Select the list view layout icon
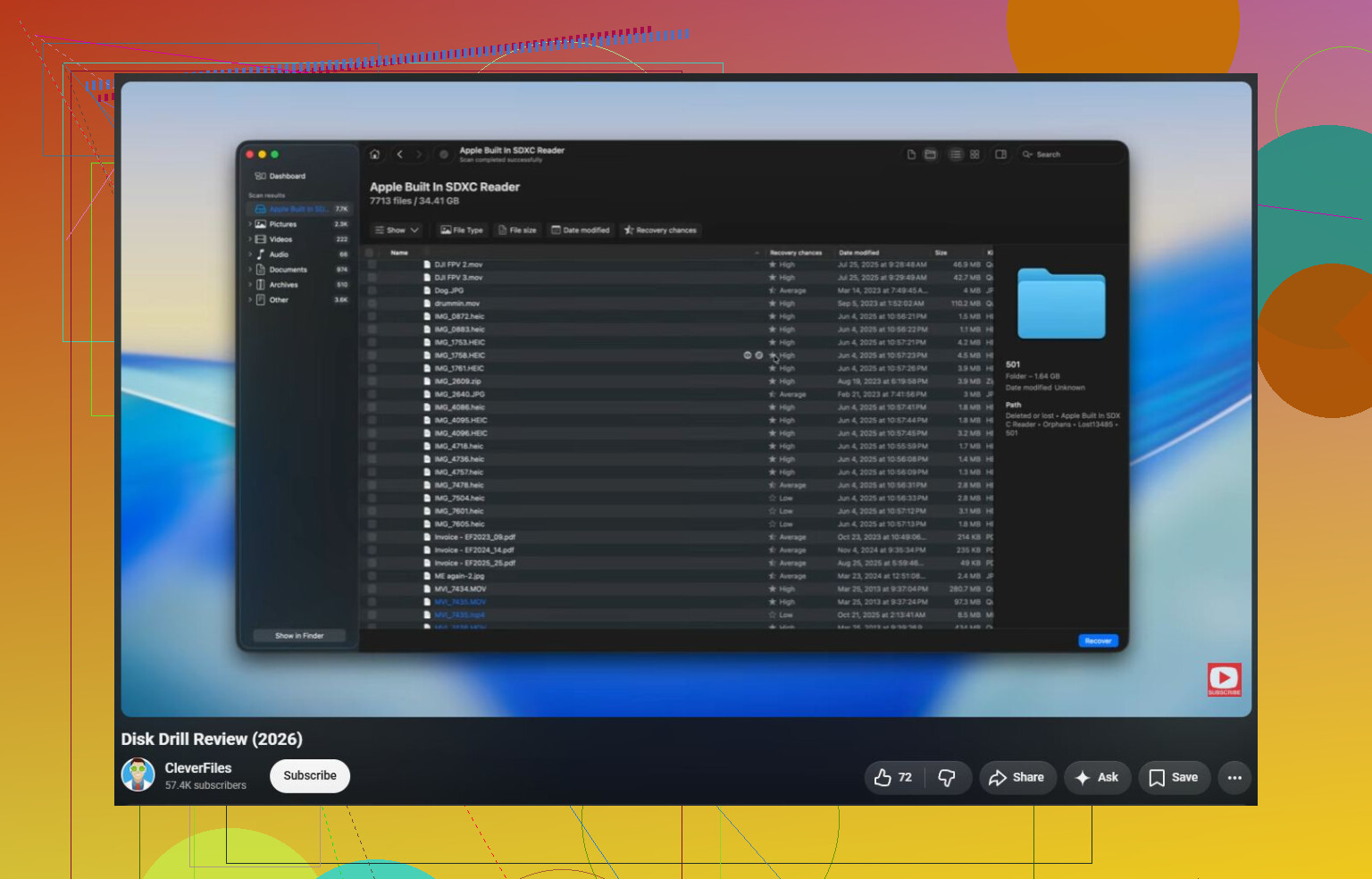 pos(956,155)
